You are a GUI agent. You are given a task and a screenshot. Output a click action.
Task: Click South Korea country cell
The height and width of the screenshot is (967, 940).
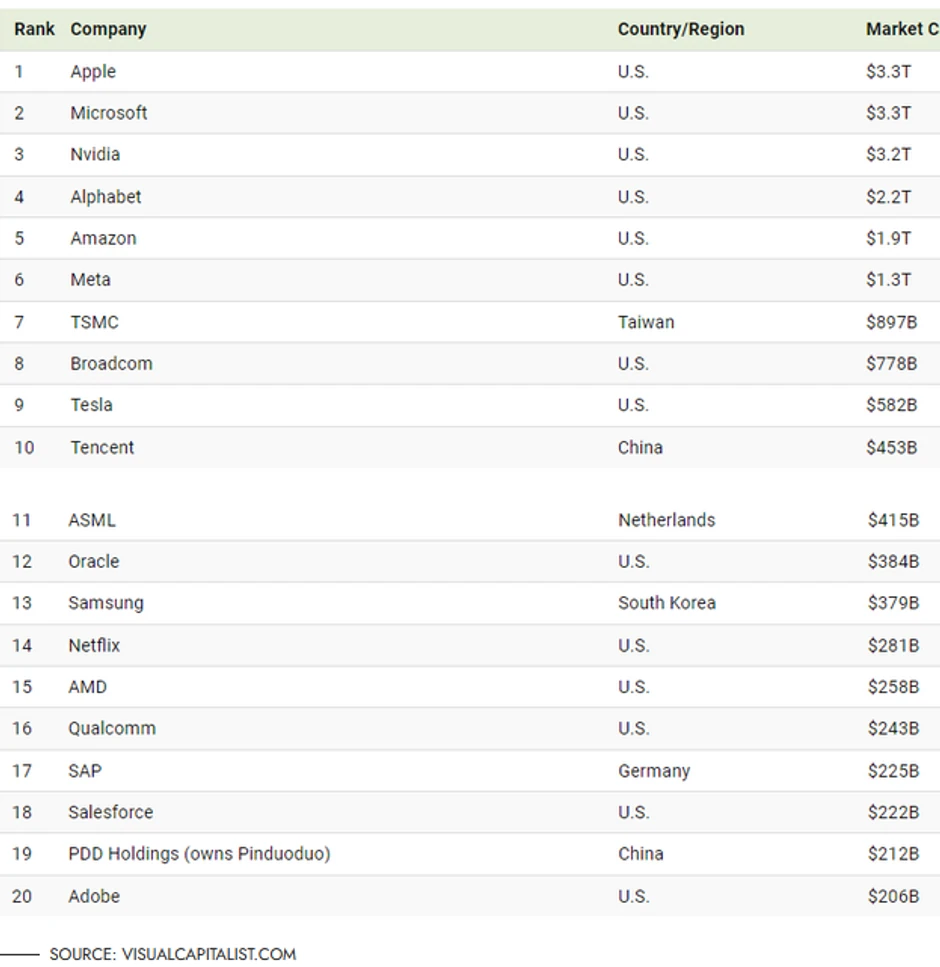(x=666, y=603)
